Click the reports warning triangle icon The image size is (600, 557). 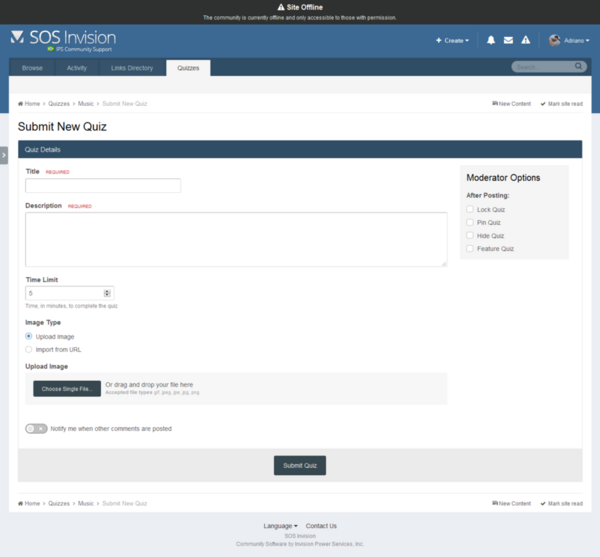pyautogui.click(x=525, y=41)
